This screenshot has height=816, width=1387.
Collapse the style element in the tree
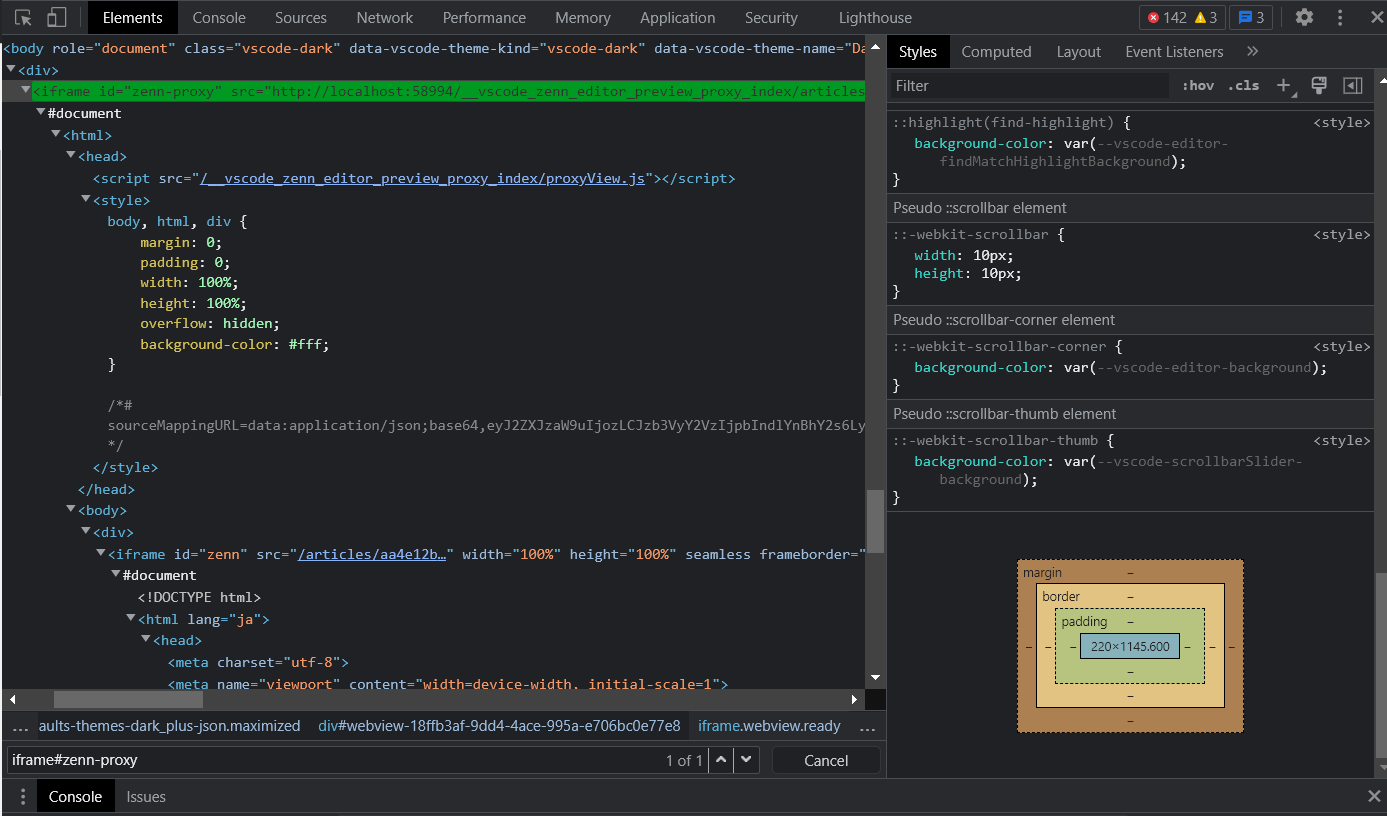click(x=85, y=199)
